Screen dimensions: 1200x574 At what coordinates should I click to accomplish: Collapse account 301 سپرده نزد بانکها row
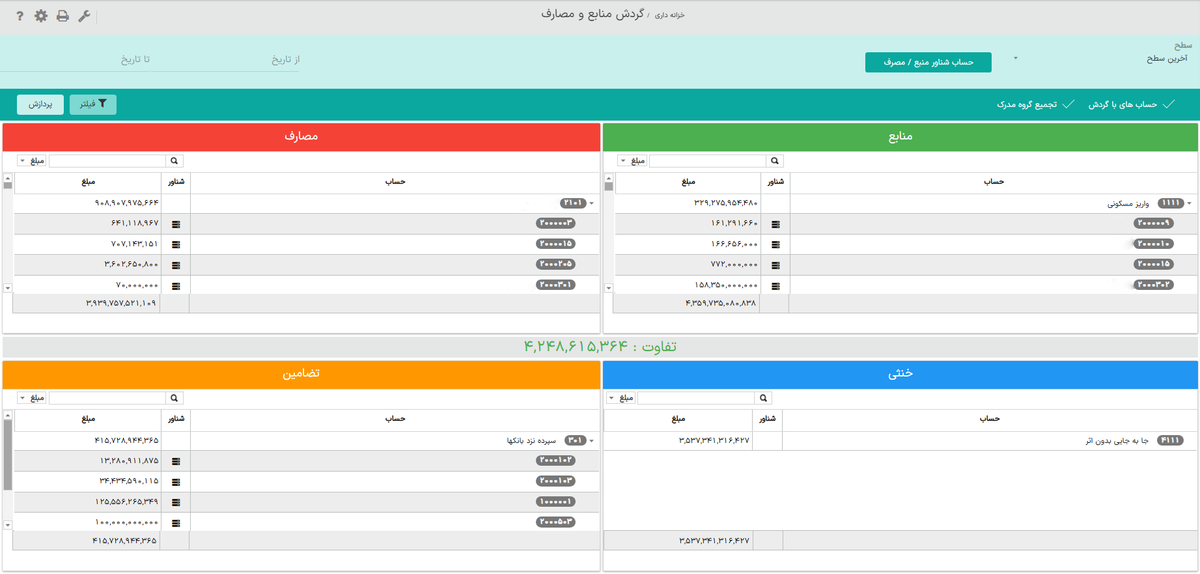(590, 441)
